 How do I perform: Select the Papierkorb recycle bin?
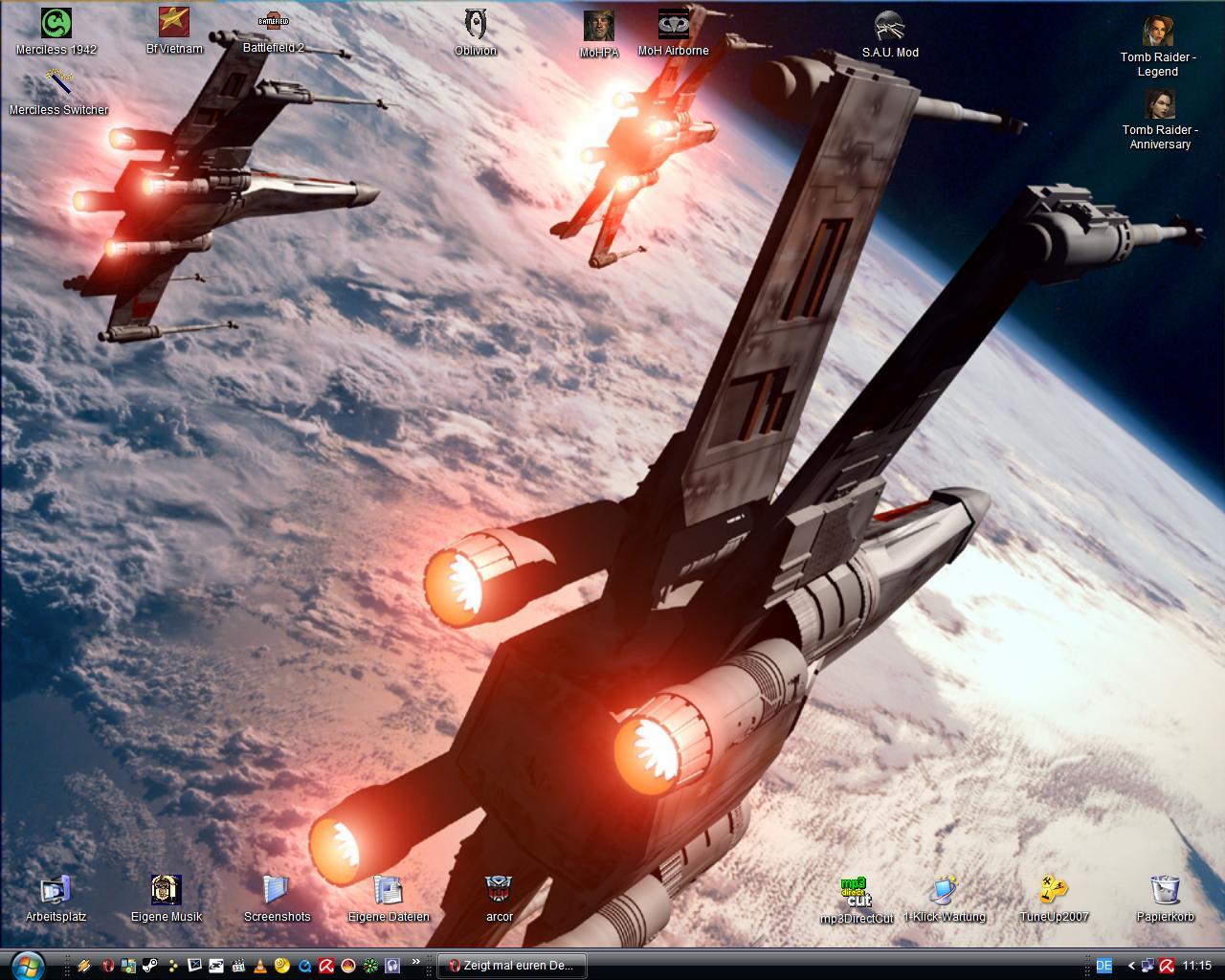(x=1165, y=899)
